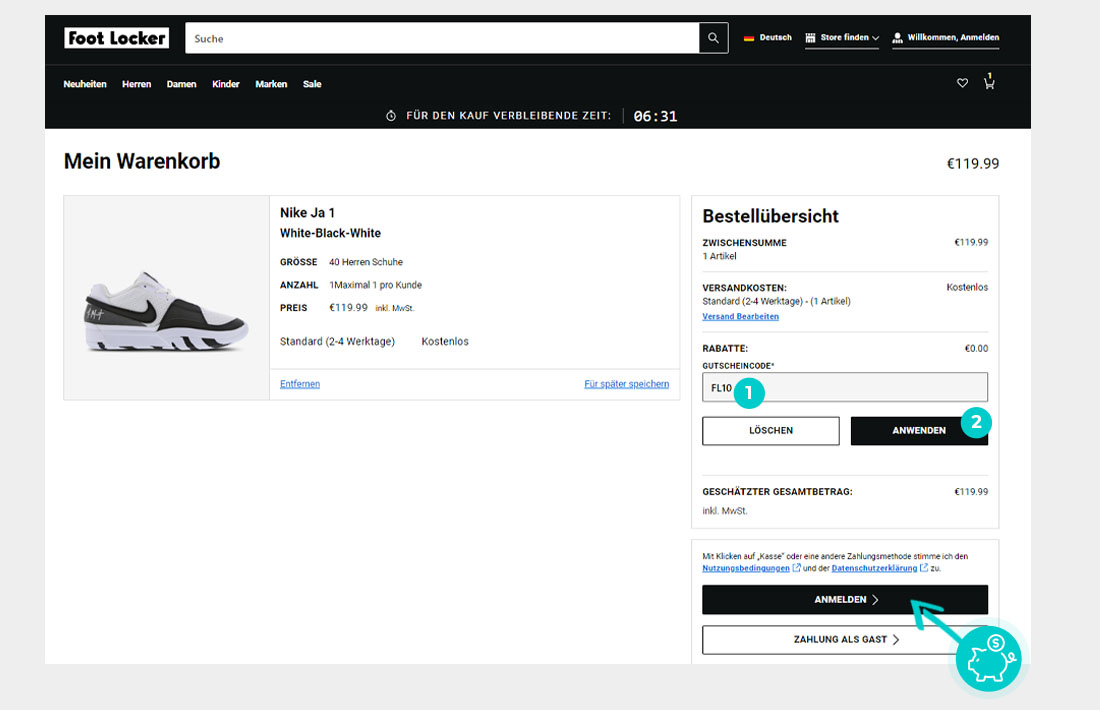Click the German flag language icon
This screenshot has height=710, width=1100.
click(749, 38)
